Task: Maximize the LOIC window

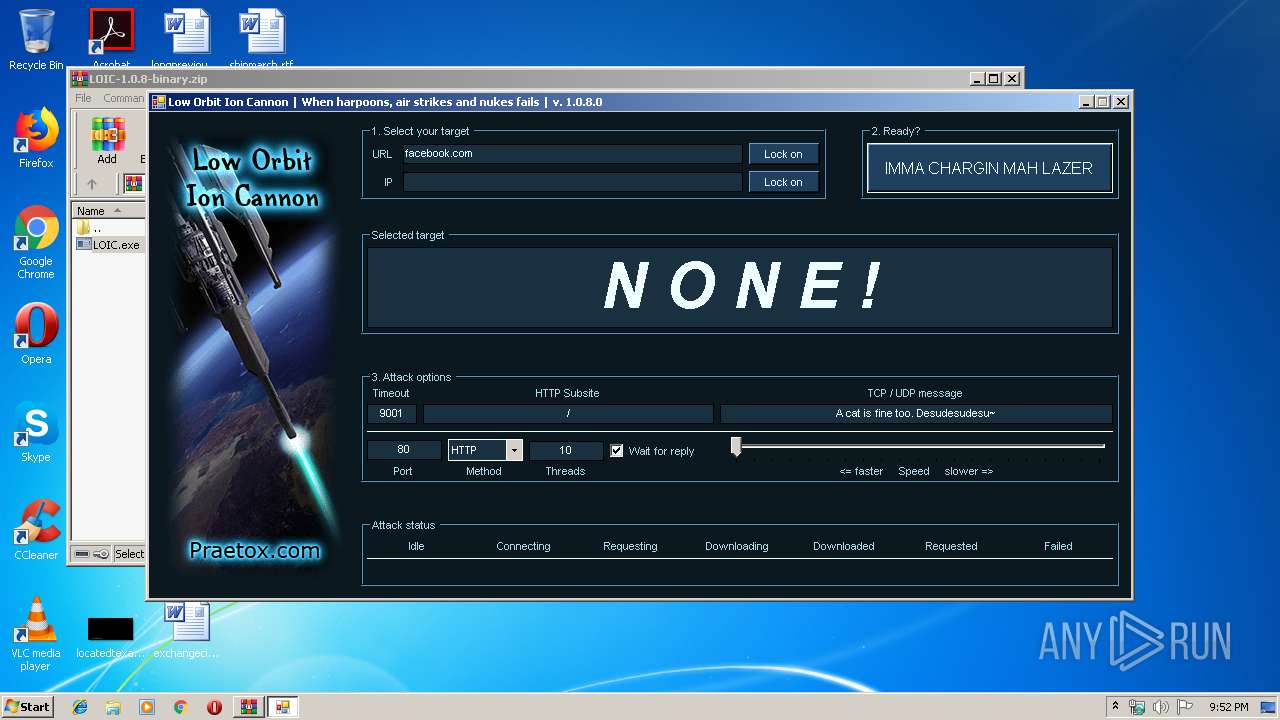Action: click(1103, 102)
